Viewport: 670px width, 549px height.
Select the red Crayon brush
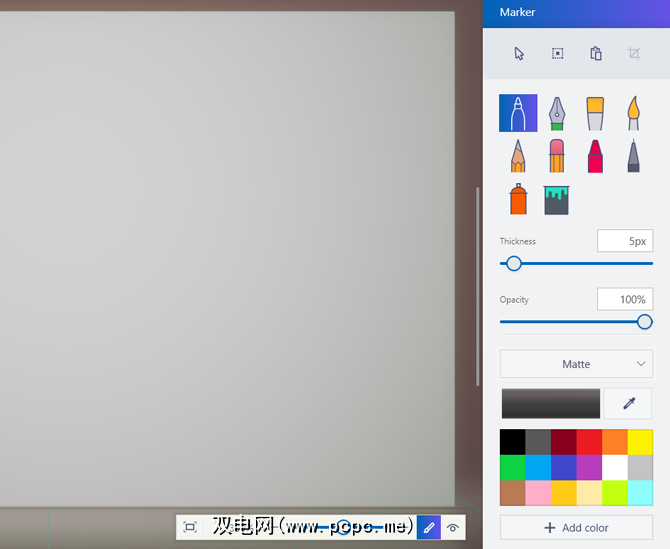595,156
